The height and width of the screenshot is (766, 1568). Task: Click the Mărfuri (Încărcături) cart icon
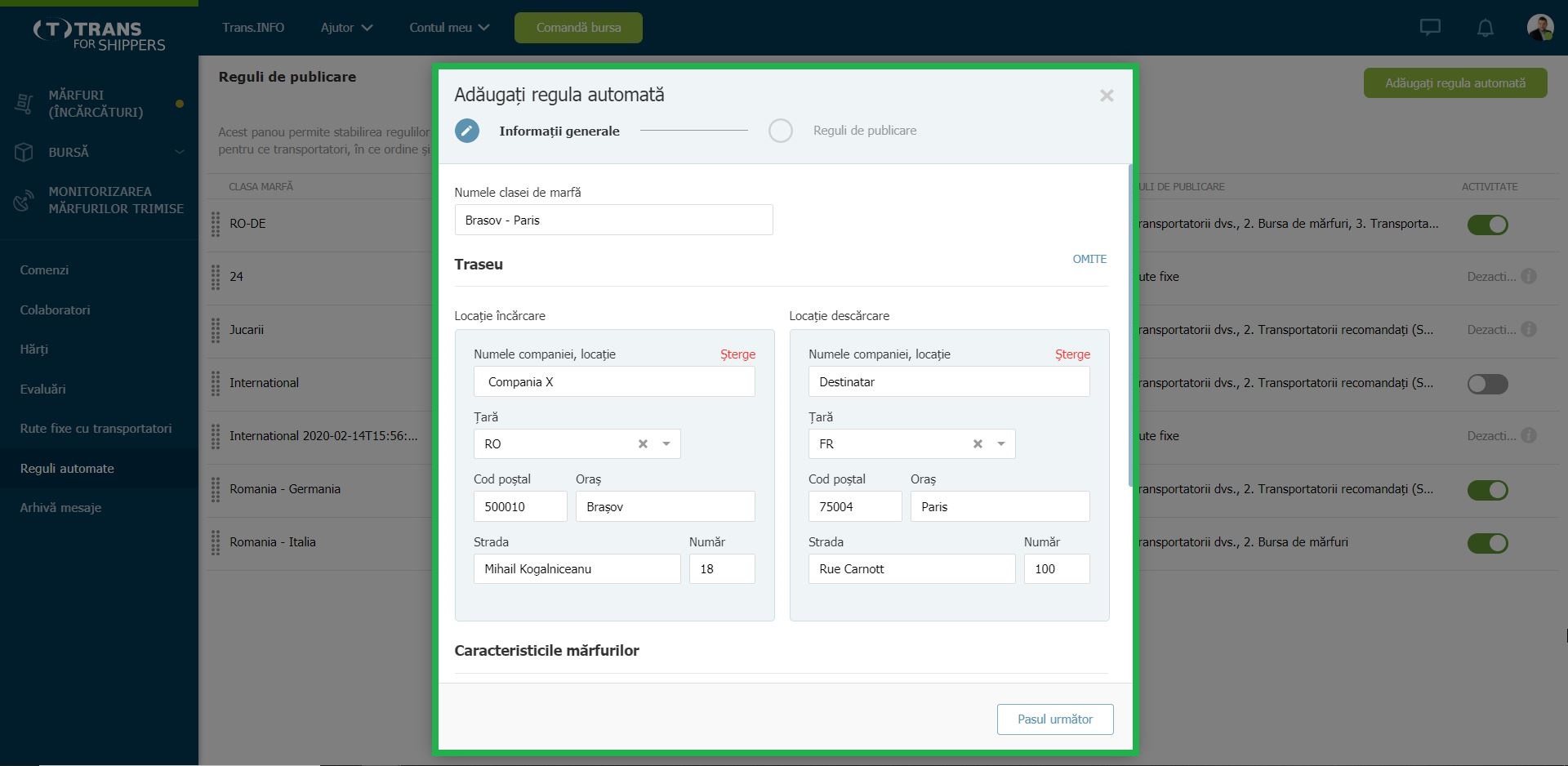[x=24, y=104]
